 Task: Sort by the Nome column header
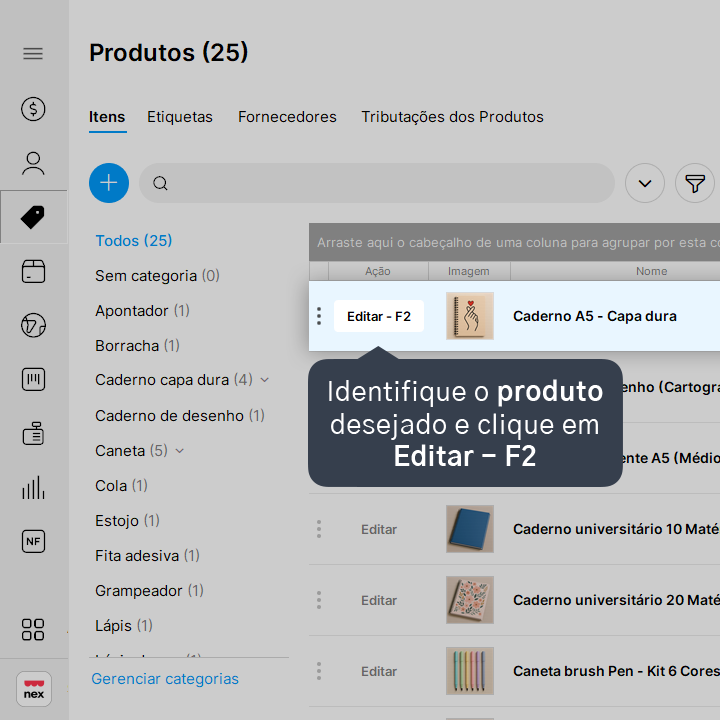click(x=652, y=271)
